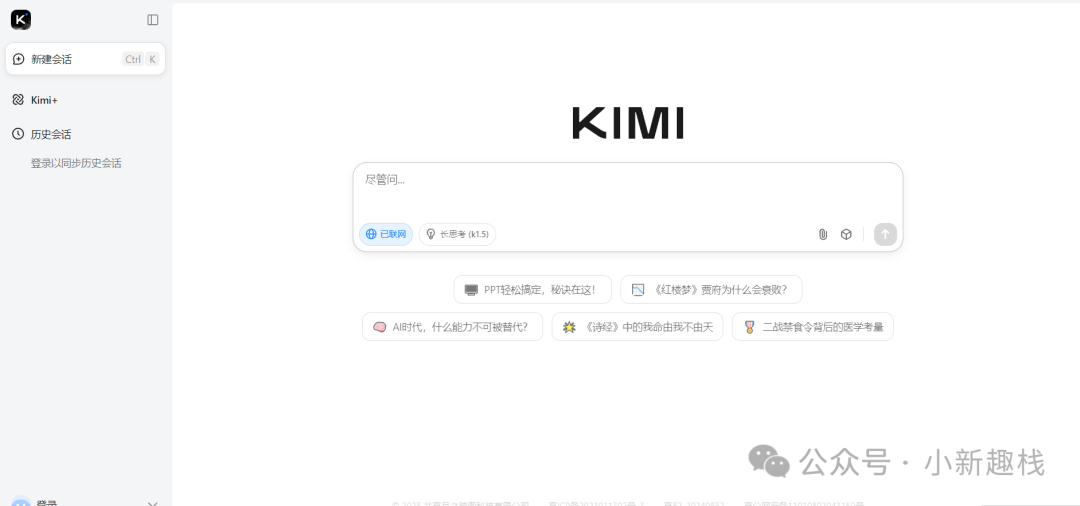
Task: Toggle 长思考 (k1.5) mode
Action: pos(457,234)
